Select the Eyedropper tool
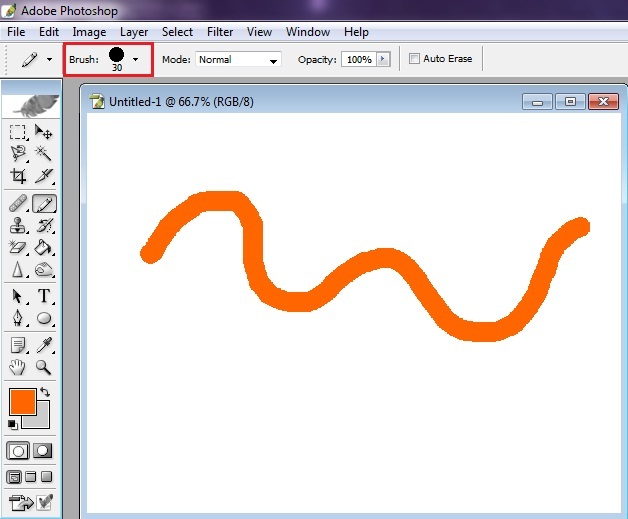628x519 pixels. click(x=43, y=345)
